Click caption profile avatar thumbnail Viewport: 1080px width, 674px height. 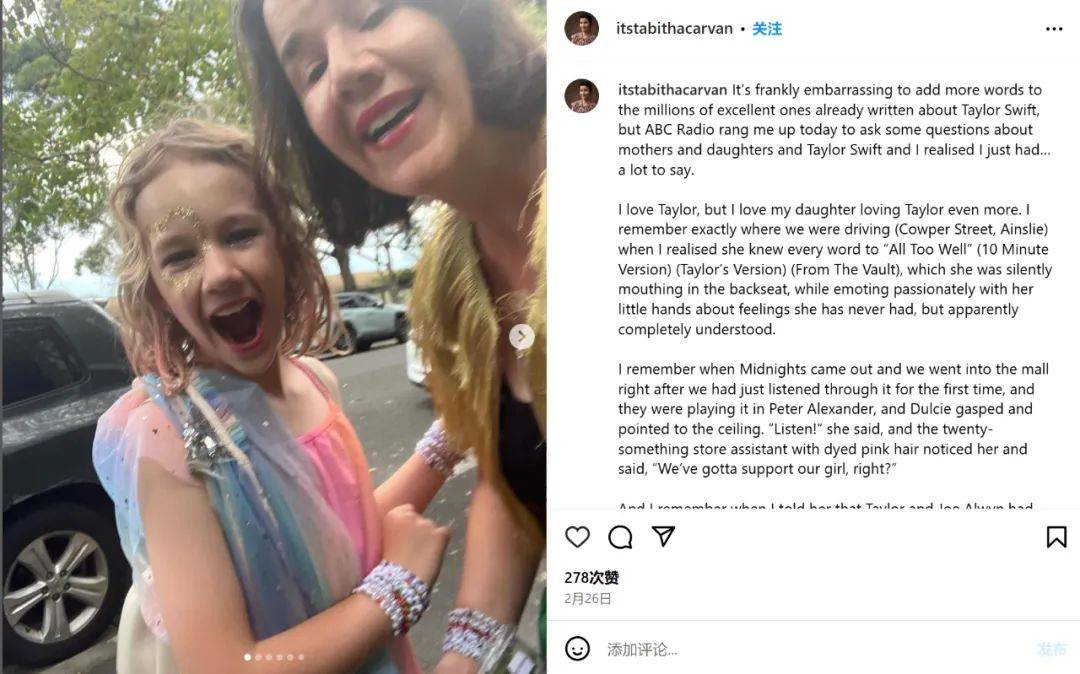tap(582, 96)
